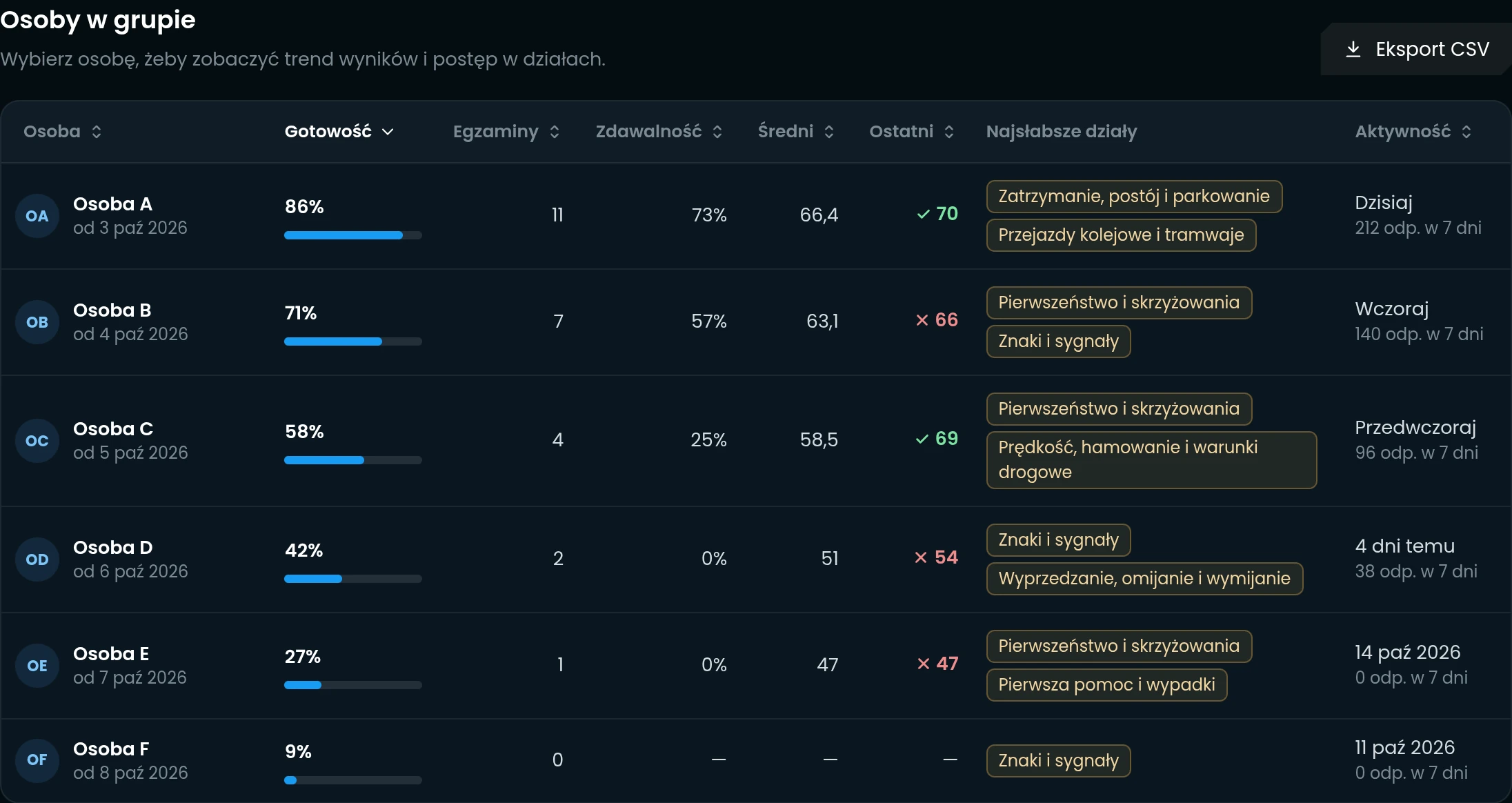
Task: Click the OA avatar icon
Action: click(x=37, y=216)
